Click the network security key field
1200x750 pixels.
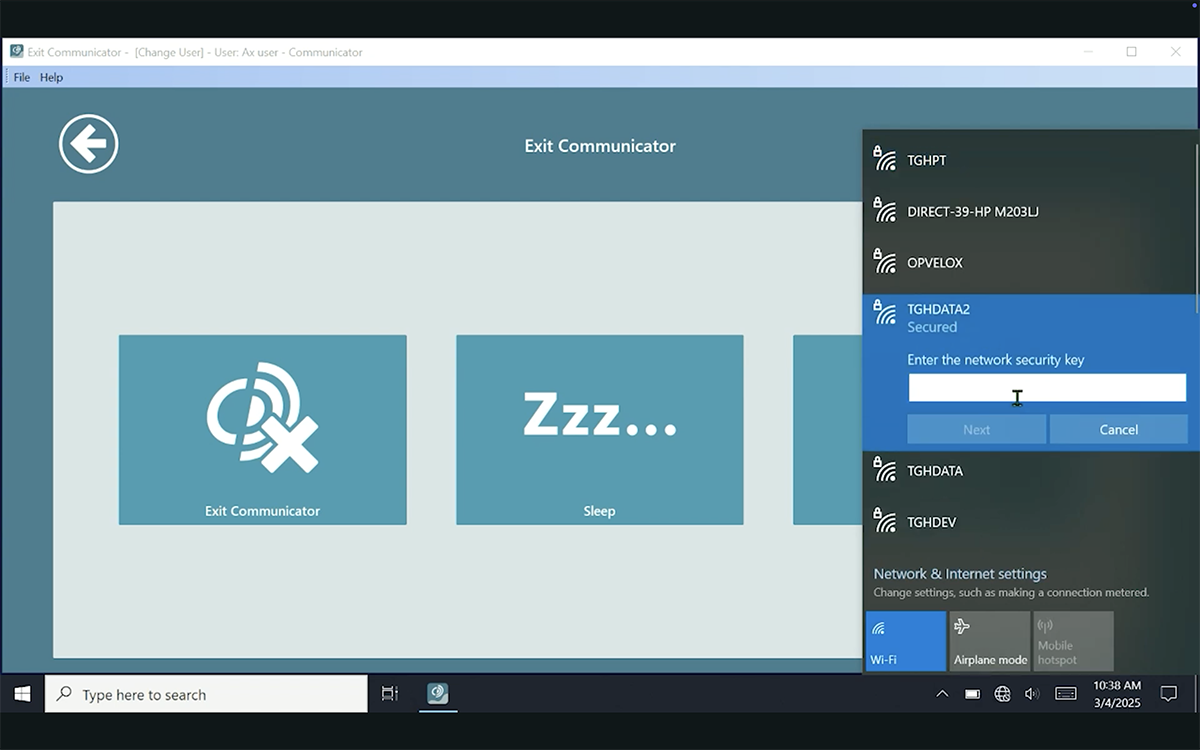[x=1046, y=388]
